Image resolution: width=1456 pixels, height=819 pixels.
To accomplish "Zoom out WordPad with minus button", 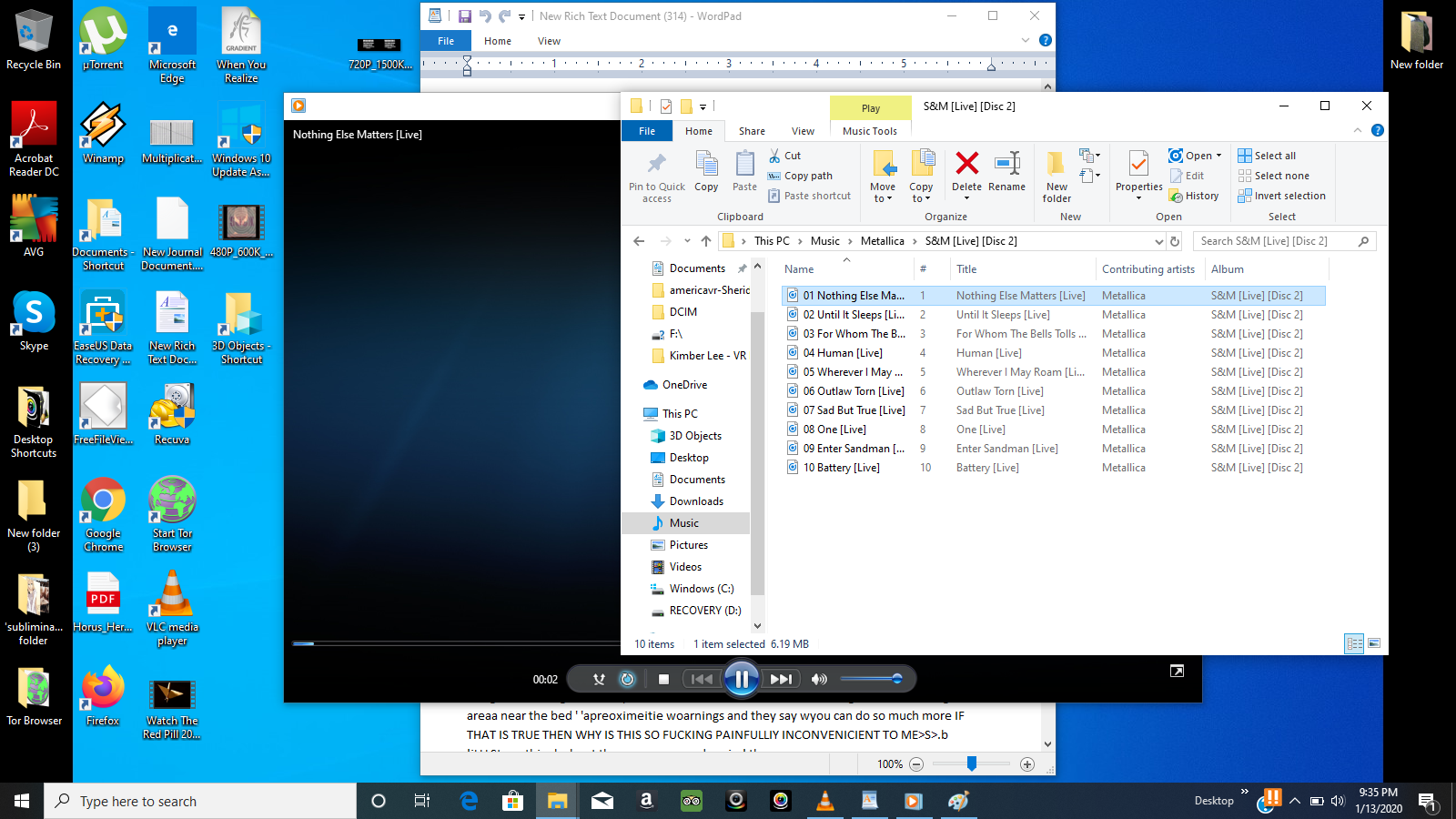I will tap(916, 764).
